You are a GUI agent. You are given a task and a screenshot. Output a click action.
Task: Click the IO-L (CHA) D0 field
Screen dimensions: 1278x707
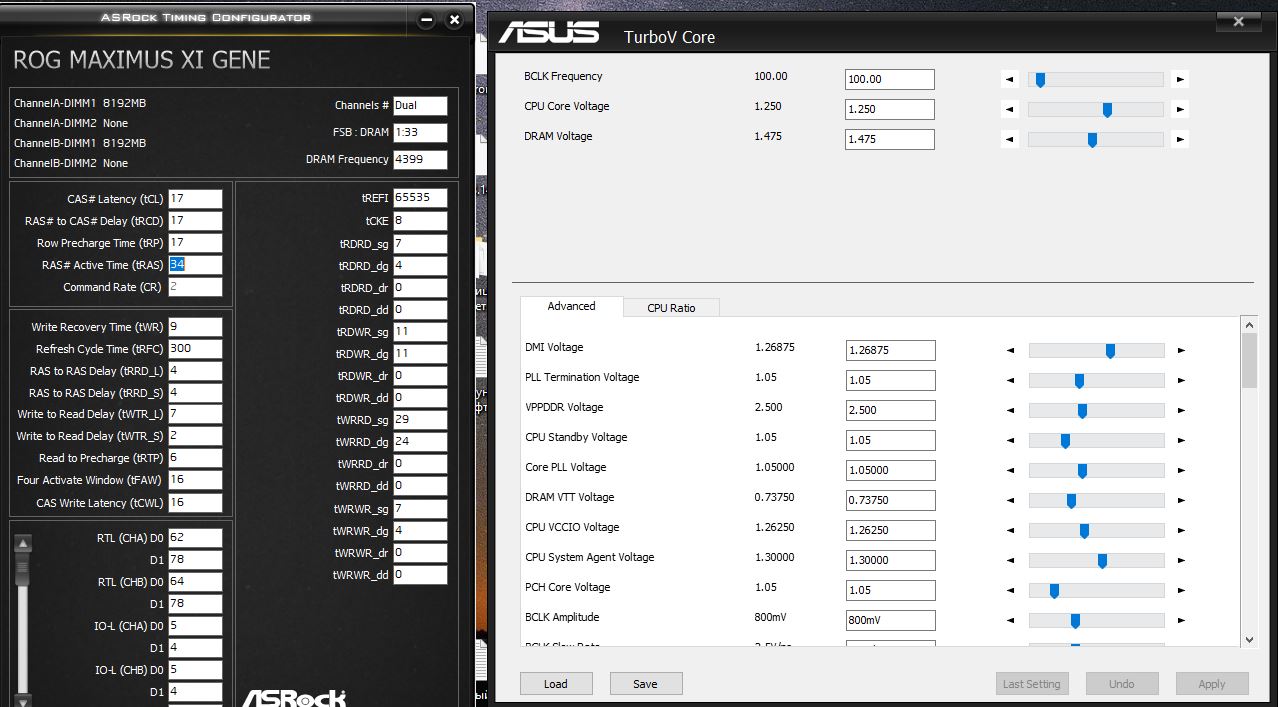195,626
